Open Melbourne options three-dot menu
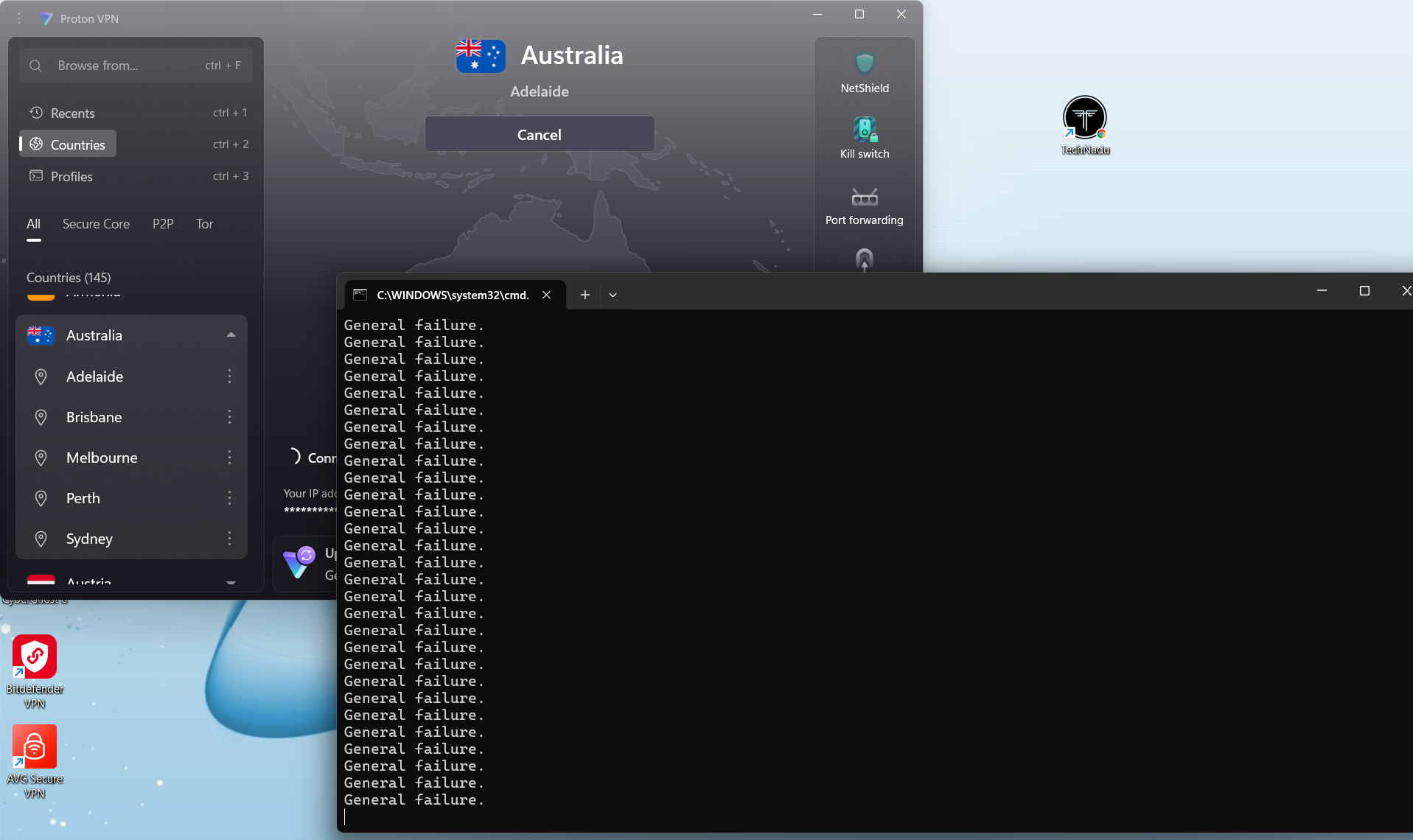The image size is (1413, 840). 229,458
